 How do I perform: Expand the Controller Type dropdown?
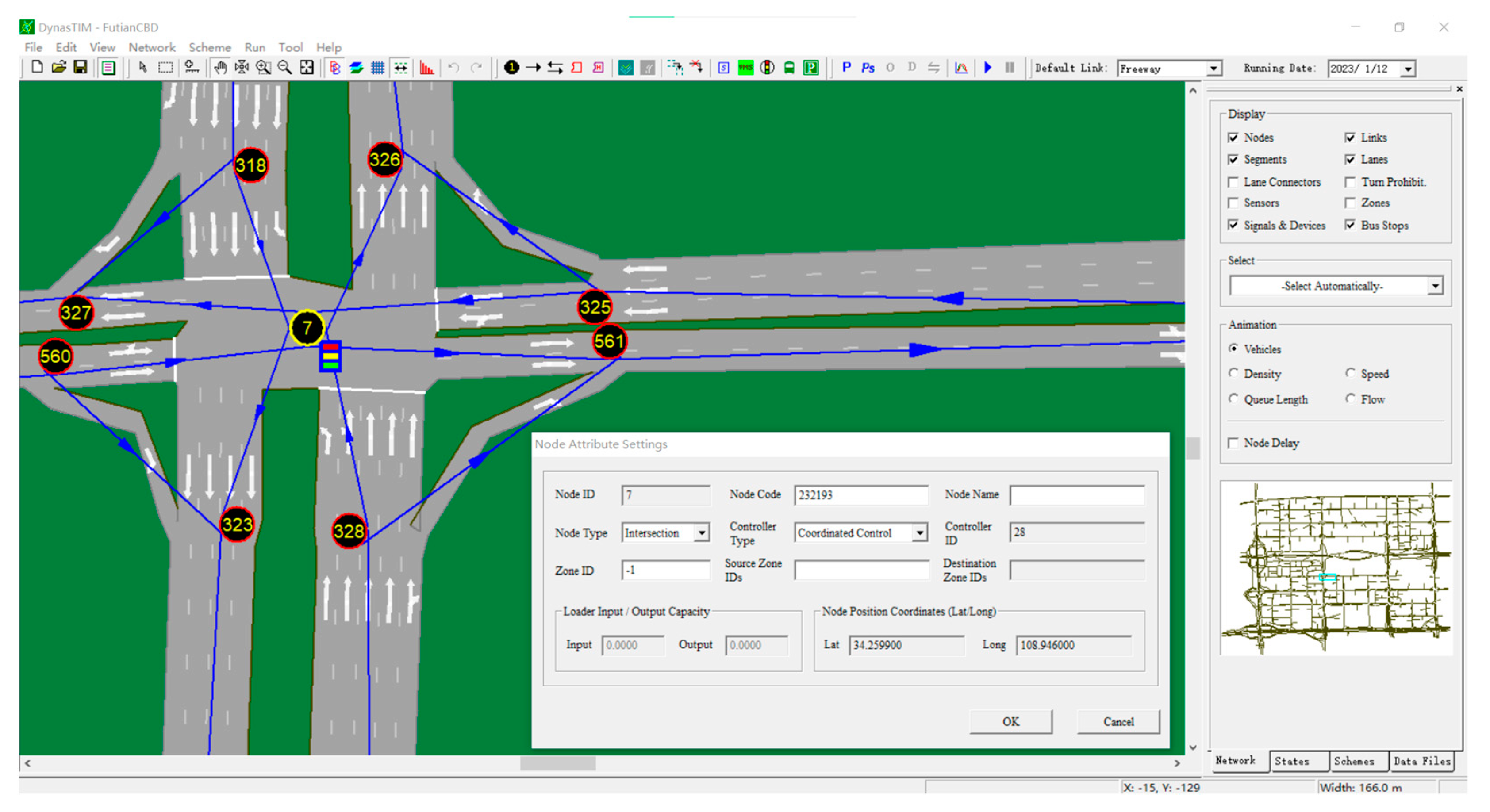919,532
